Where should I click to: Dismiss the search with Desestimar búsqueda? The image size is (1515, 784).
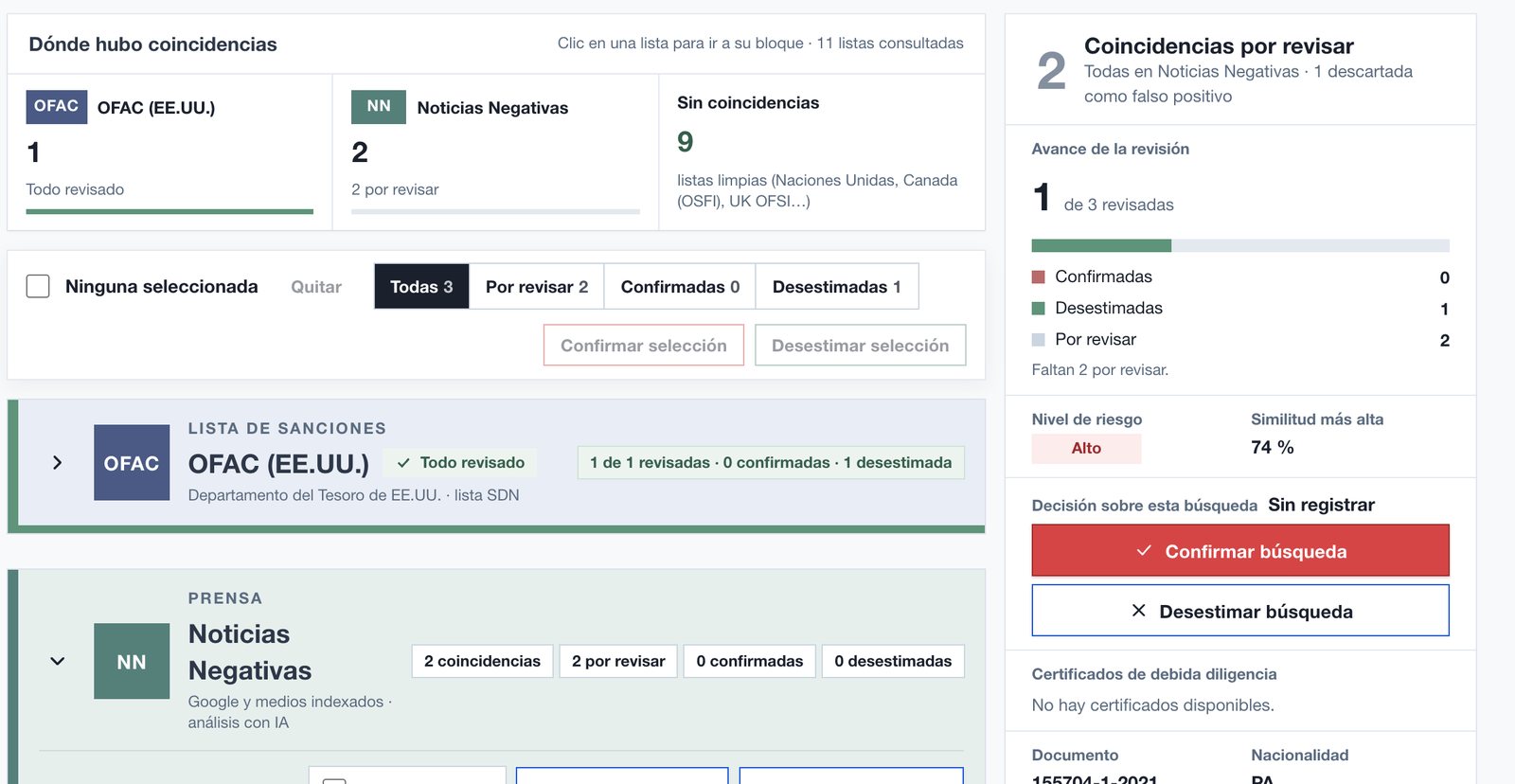1240,611
